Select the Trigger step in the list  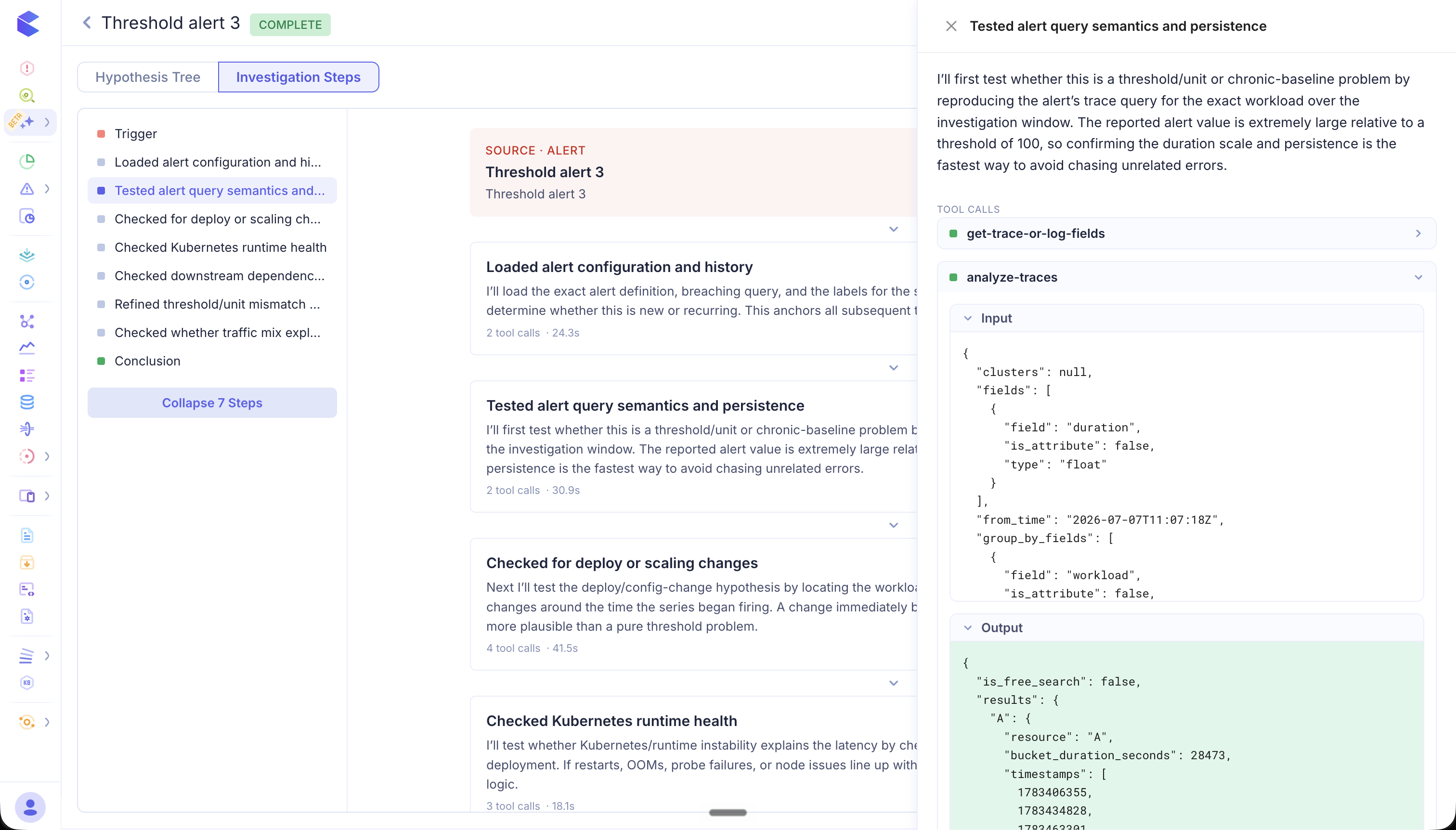tap(212, 133)
